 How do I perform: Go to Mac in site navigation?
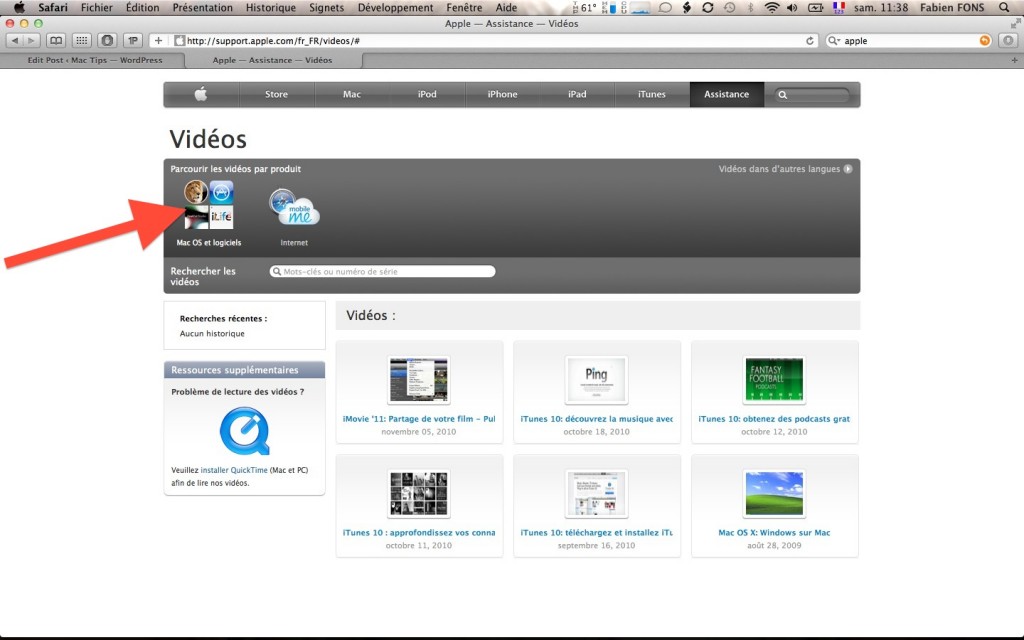352,94
